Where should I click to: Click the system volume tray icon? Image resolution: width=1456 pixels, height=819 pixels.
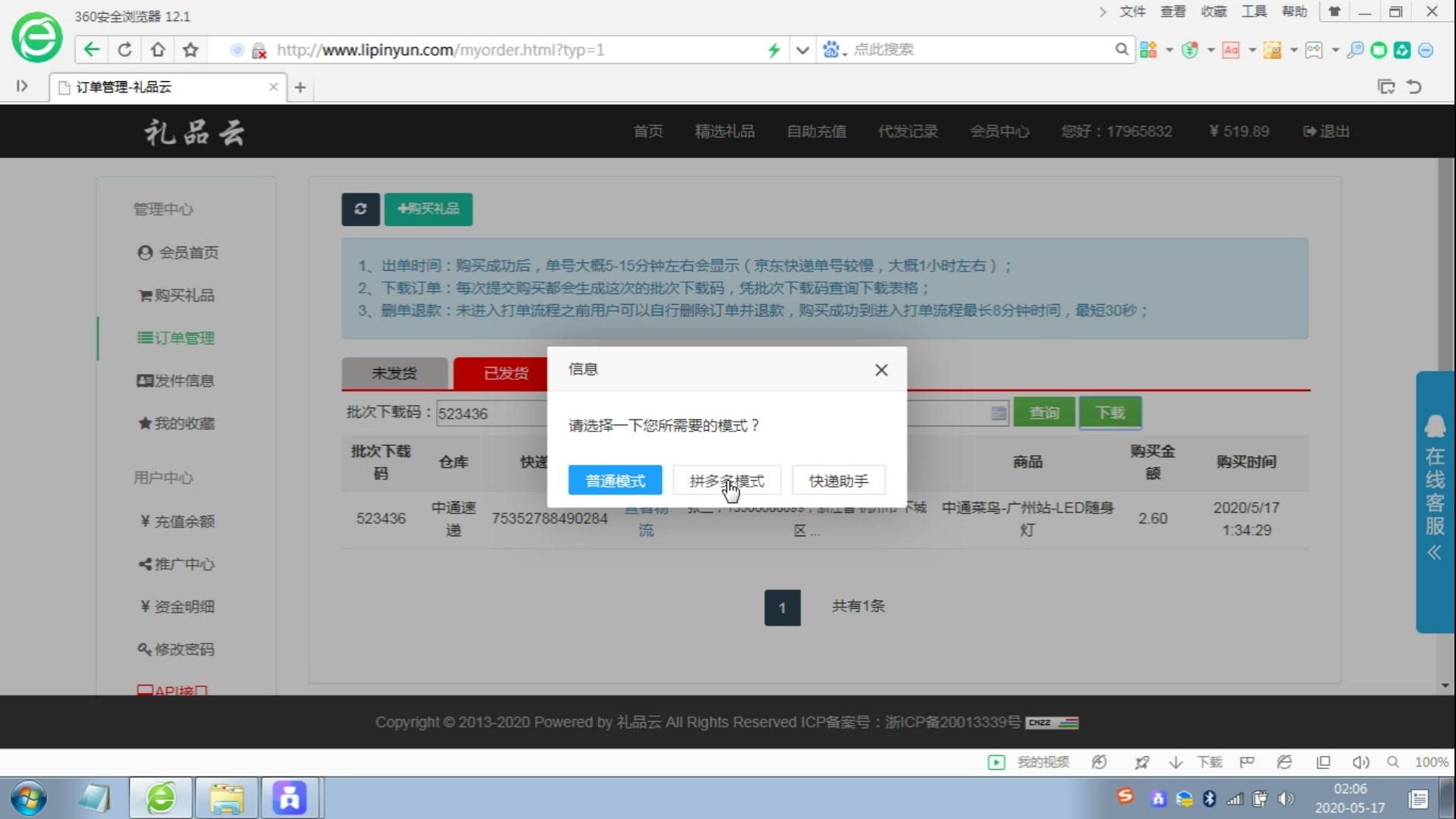[x=1285, y=799]
